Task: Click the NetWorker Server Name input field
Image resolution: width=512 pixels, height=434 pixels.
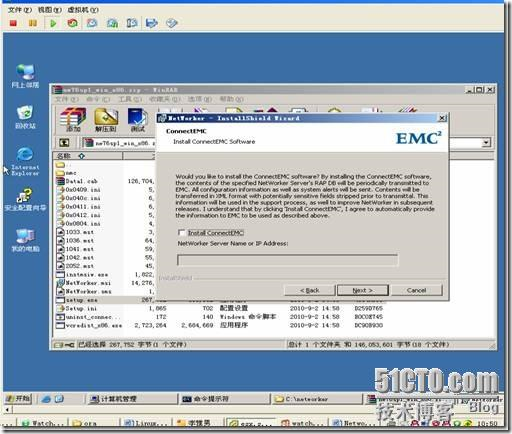Action: coord(288,260)
